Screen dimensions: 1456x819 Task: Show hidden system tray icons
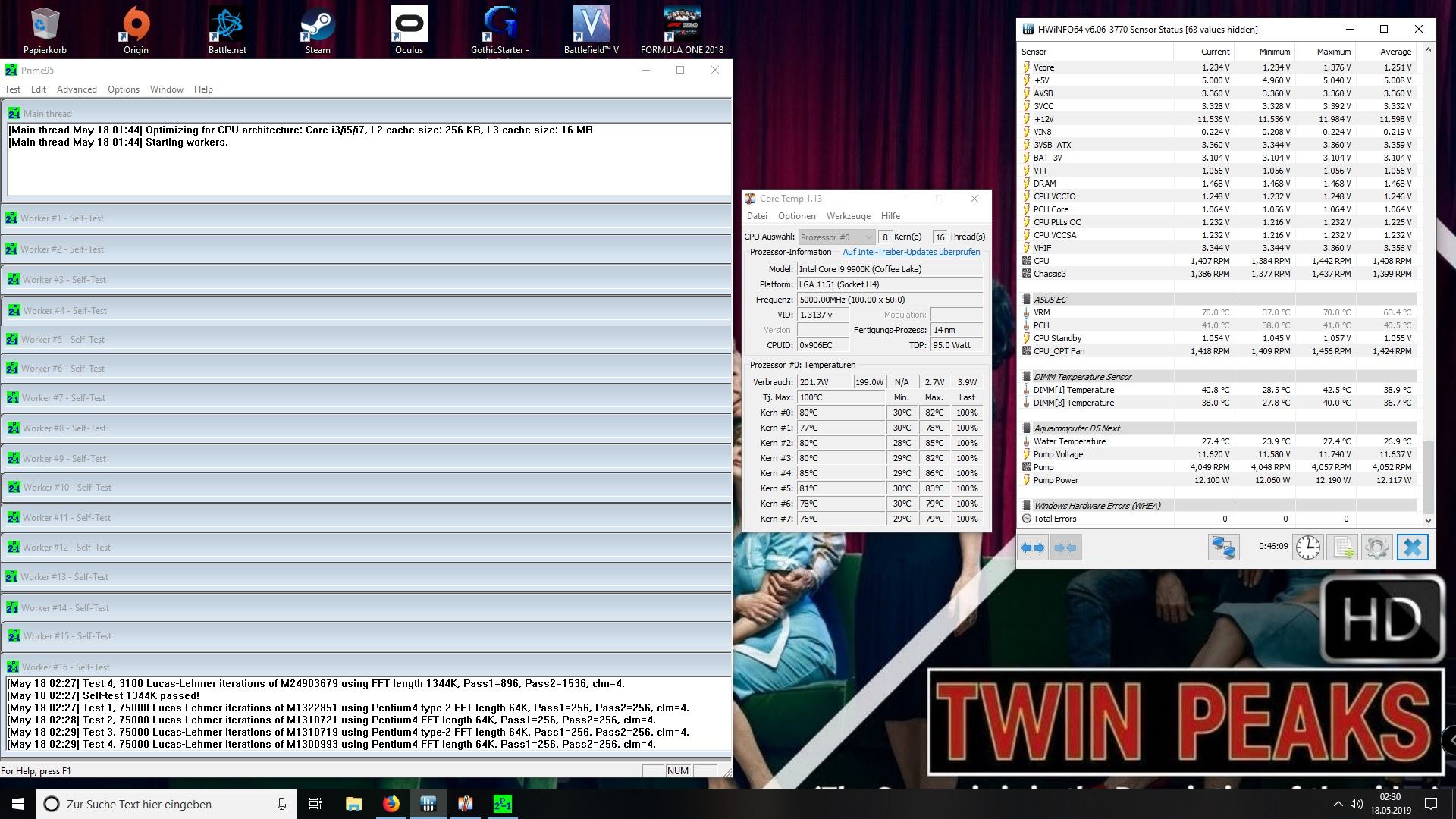point(1337,804)
